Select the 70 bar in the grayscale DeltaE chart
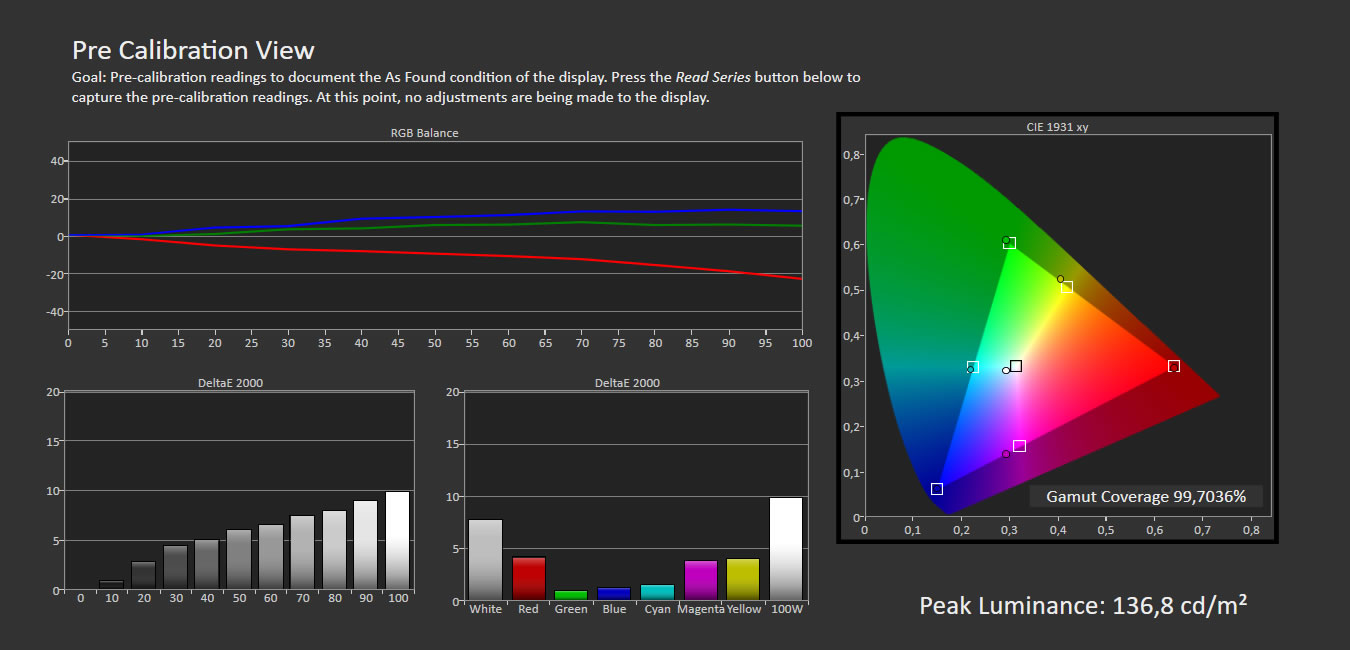Image resolution: width=1350 pixels, height=650 pixels. tap(303, 552)
